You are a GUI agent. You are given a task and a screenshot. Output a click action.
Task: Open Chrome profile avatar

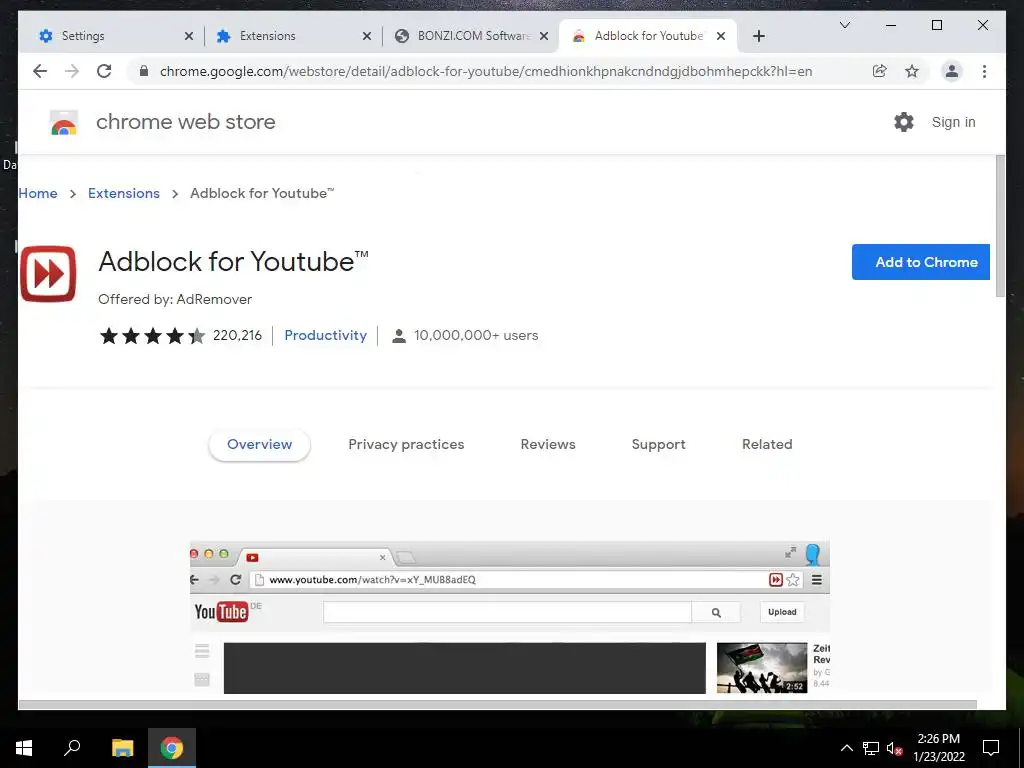click(952, 71)
